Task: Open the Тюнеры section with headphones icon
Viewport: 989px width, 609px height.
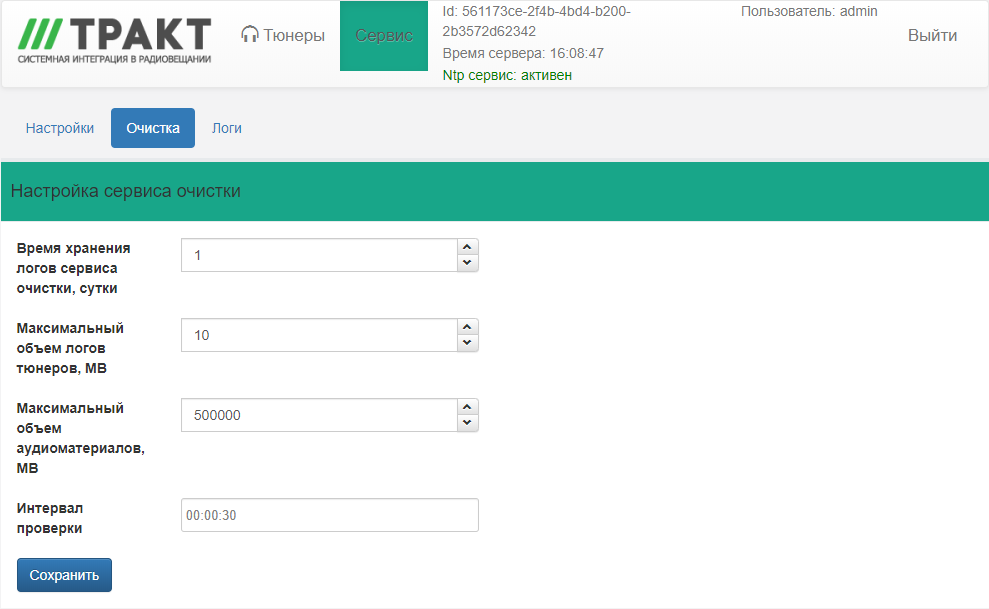Action: click(x=283, y=35)
